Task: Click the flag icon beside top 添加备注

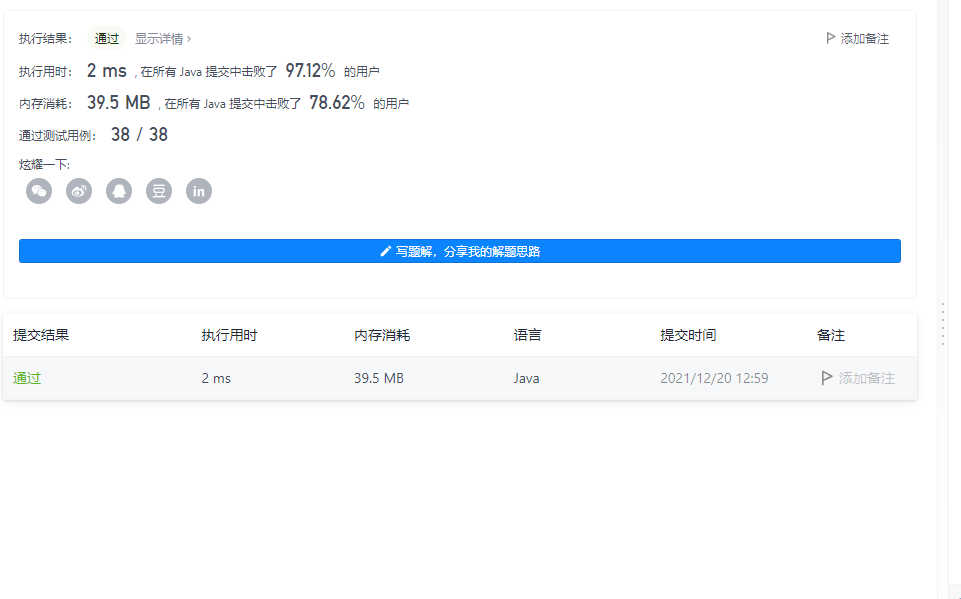Action: point(830,38)
